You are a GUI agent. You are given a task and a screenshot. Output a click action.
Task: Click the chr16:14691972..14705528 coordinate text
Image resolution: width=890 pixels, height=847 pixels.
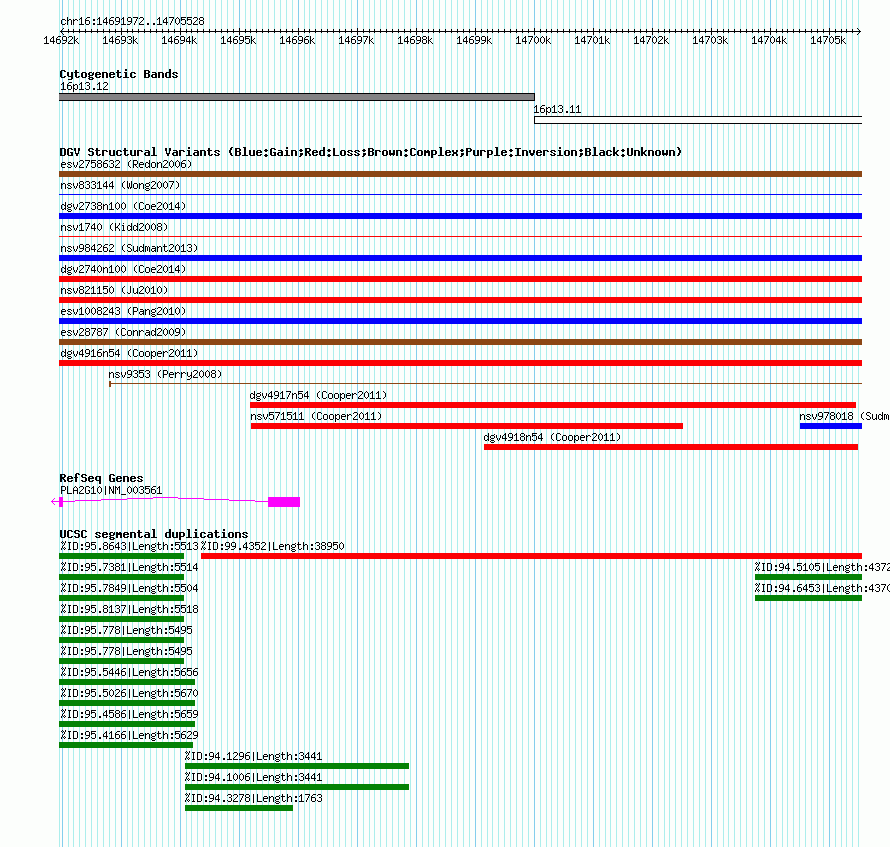[x=132, y=21]
